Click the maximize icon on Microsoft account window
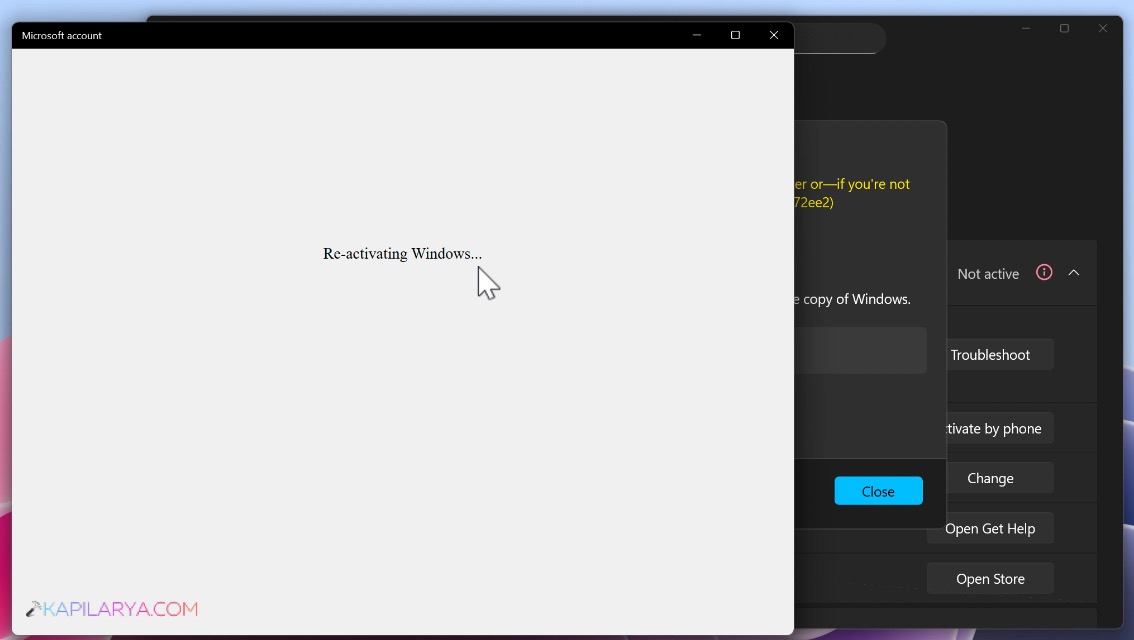Viewport: 1134px width, 640px height. click(735, 34)
